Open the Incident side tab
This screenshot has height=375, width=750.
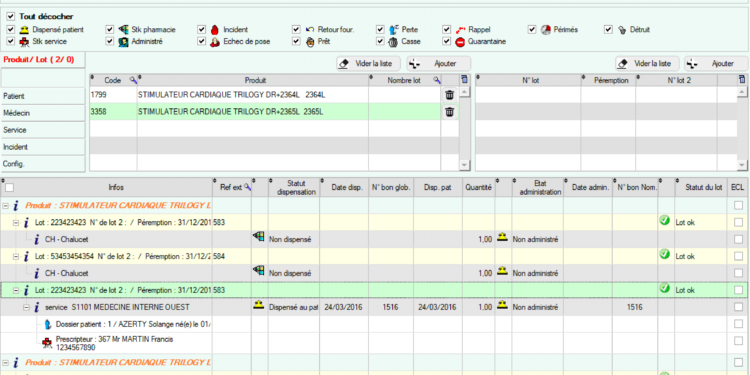point(44,147)
